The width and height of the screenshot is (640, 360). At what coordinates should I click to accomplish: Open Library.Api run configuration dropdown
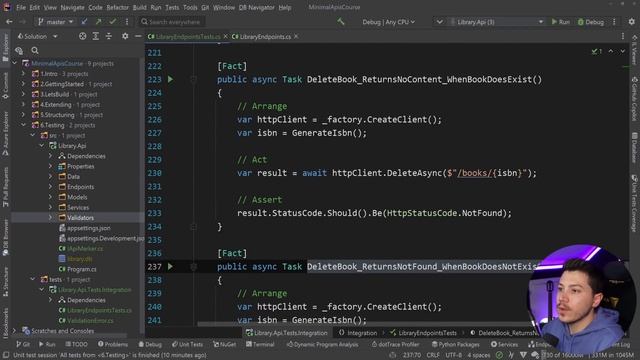coord(496,22)
